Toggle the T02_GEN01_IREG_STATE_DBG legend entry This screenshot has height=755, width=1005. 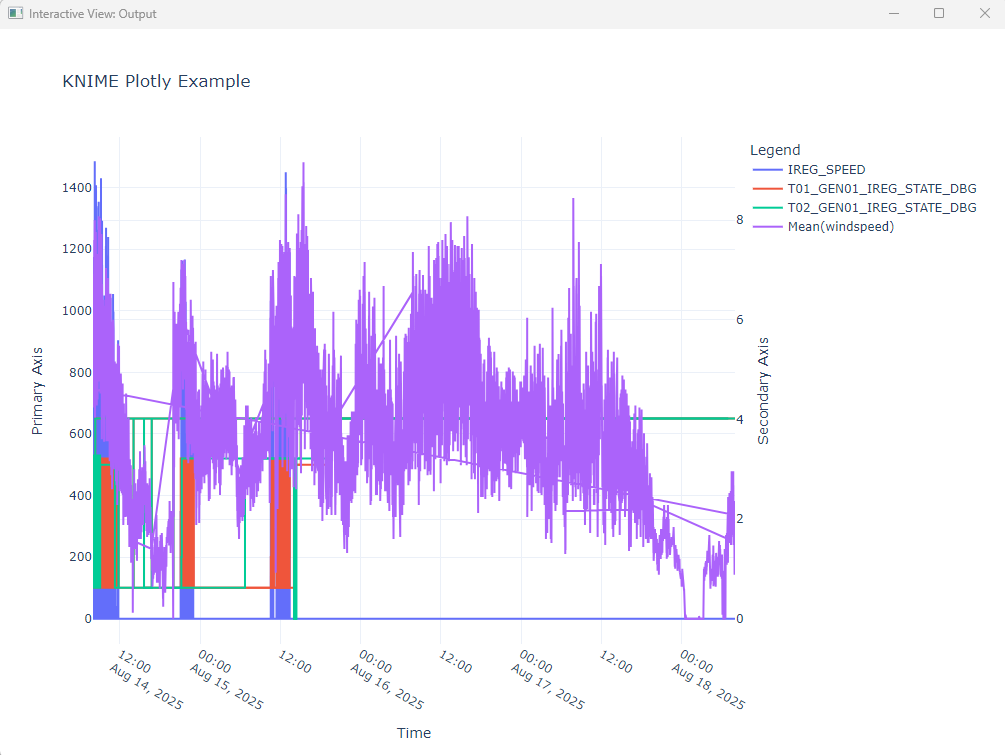881,208
